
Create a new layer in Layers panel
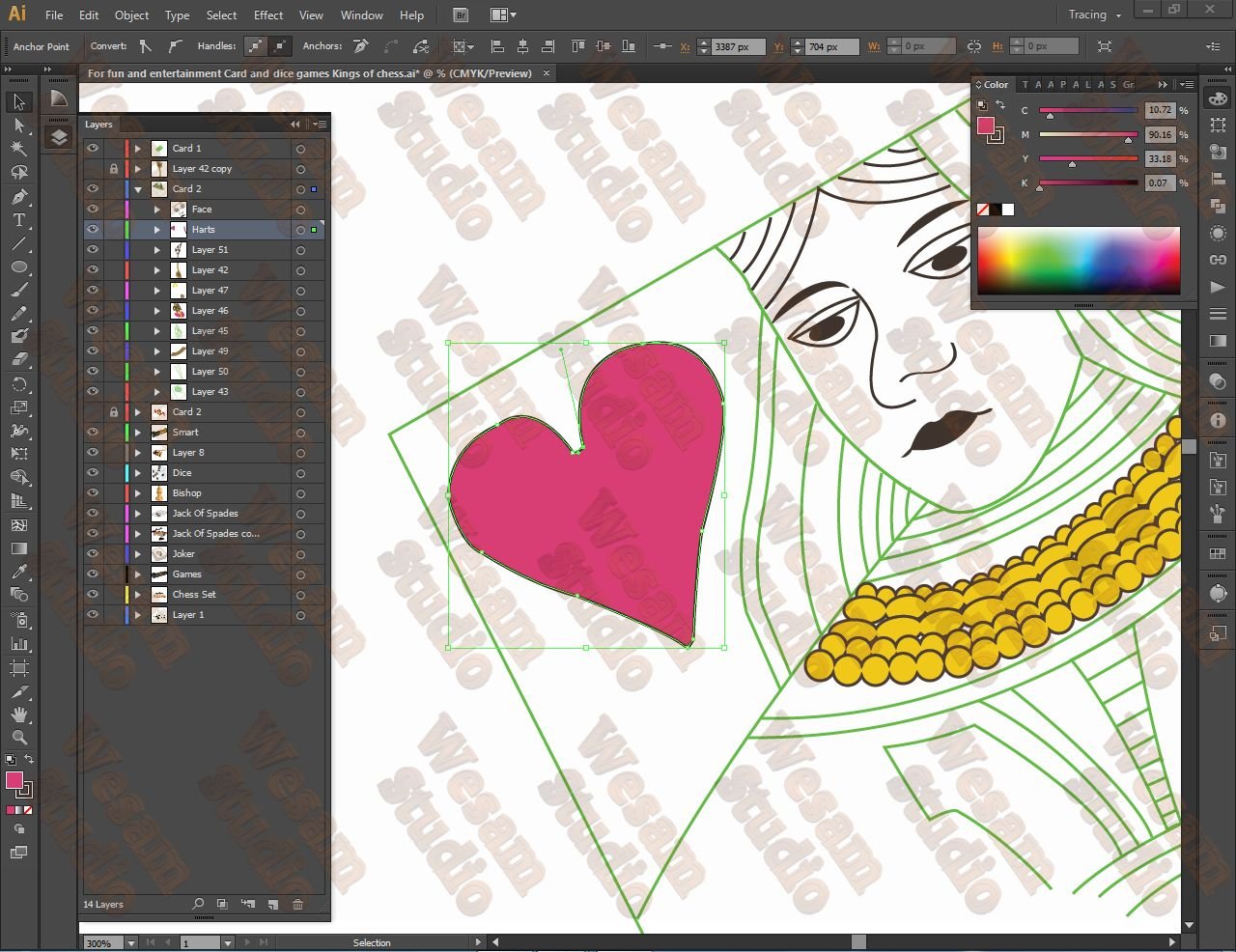[x=273, y=905]
